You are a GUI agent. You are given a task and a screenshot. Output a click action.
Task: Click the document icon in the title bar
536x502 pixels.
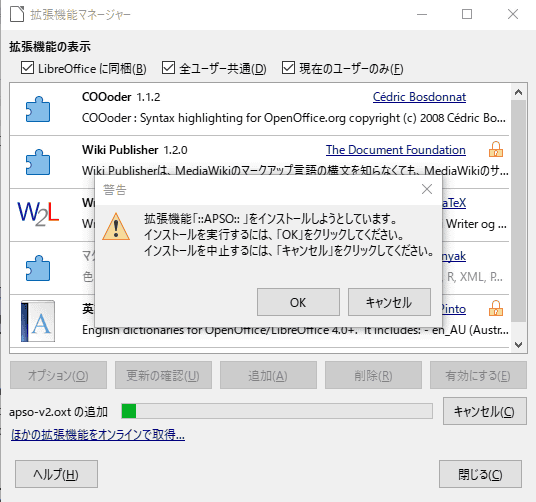pos(17,14)
